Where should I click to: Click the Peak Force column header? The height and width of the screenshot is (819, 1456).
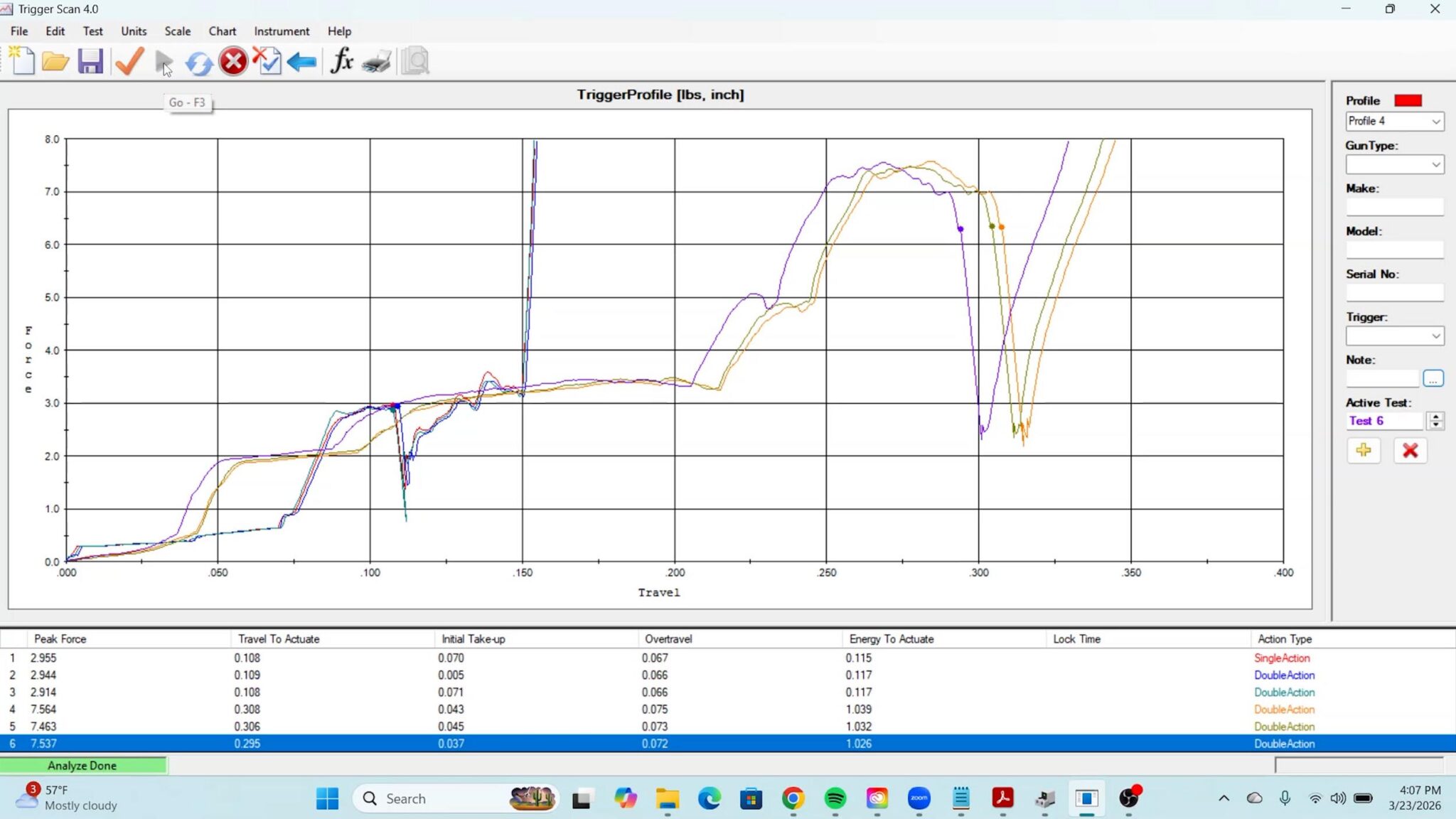[x=129, y=639]
